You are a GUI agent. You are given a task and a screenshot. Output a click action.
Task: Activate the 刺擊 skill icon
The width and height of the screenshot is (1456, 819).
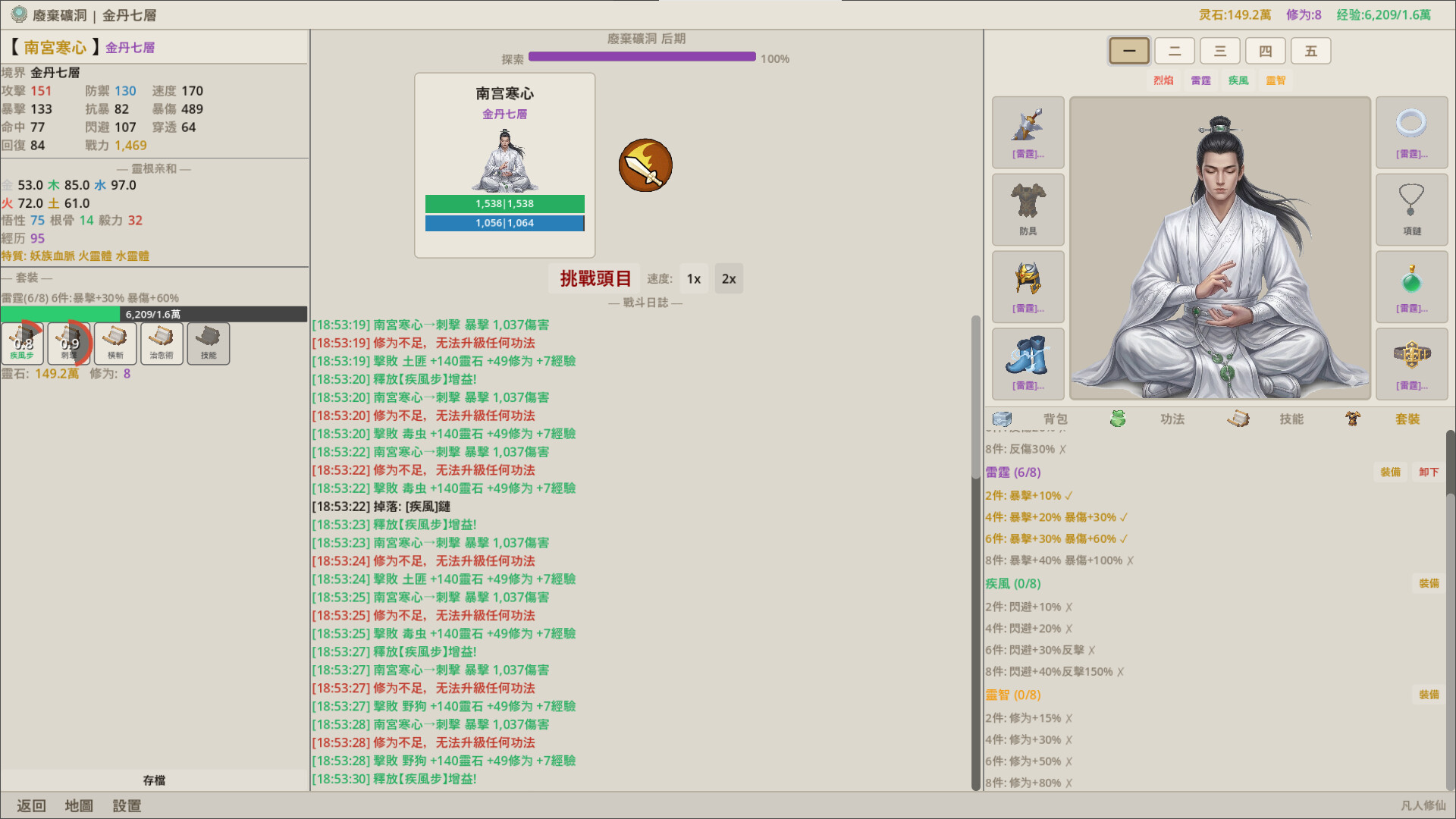69,343
